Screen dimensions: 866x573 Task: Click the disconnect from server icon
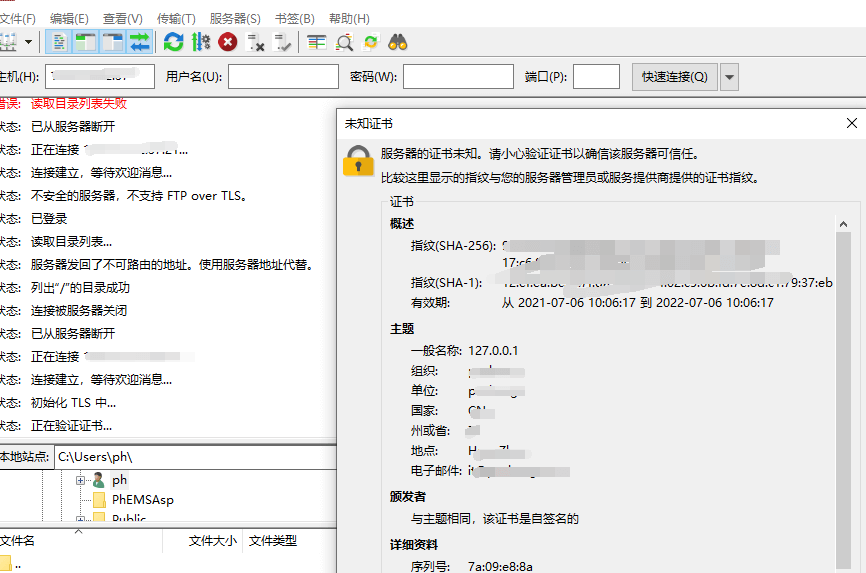(x=256, y=42)
